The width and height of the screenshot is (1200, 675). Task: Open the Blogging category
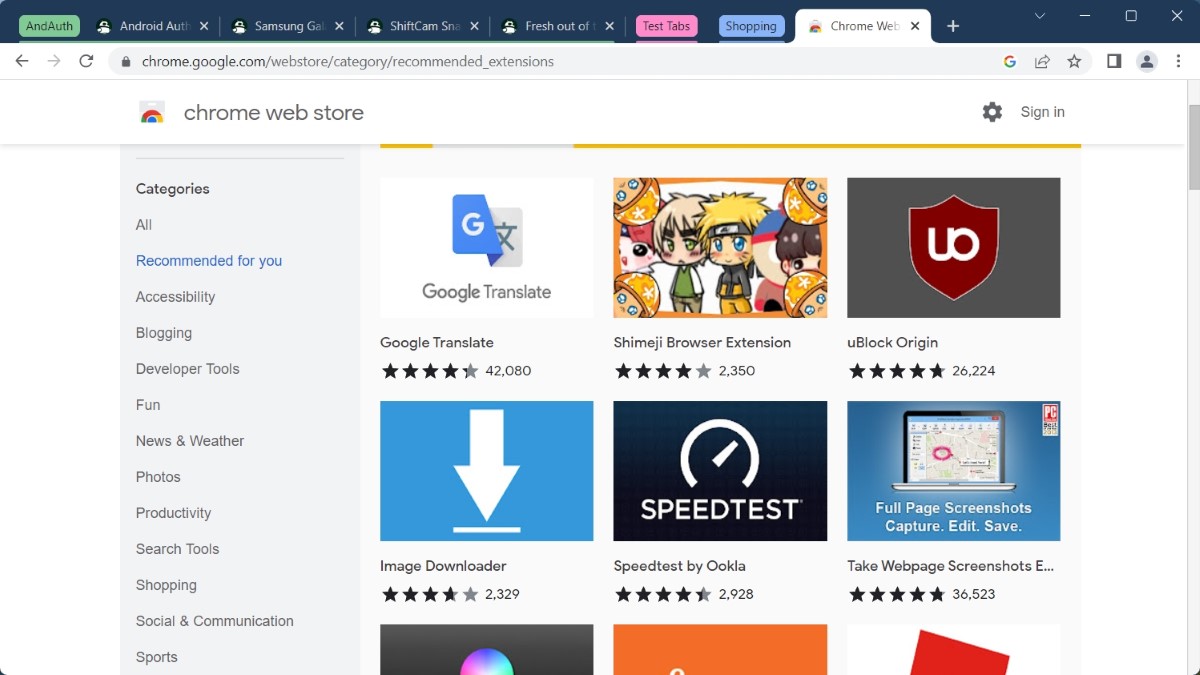coord(164,333)
